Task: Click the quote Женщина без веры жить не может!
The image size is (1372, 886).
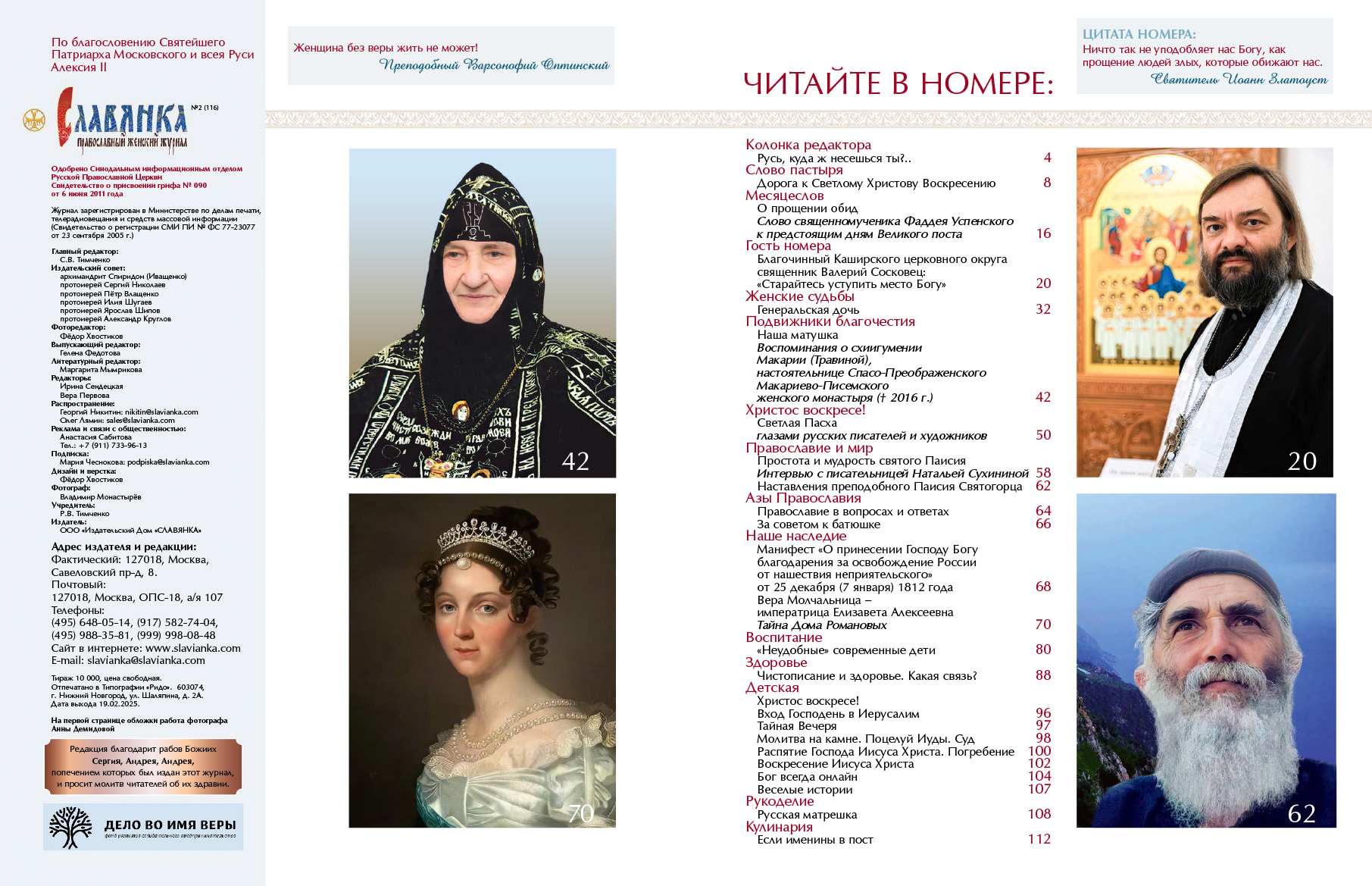Action: [386, 48]
